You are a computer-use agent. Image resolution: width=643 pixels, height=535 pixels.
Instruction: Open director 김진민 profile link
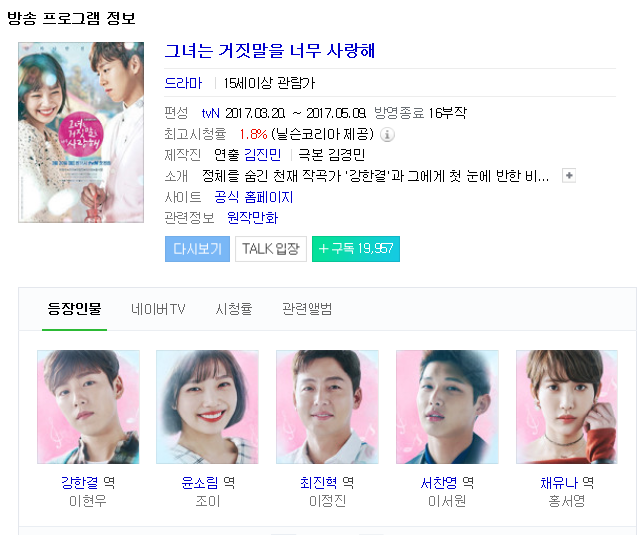click(262, 155)
